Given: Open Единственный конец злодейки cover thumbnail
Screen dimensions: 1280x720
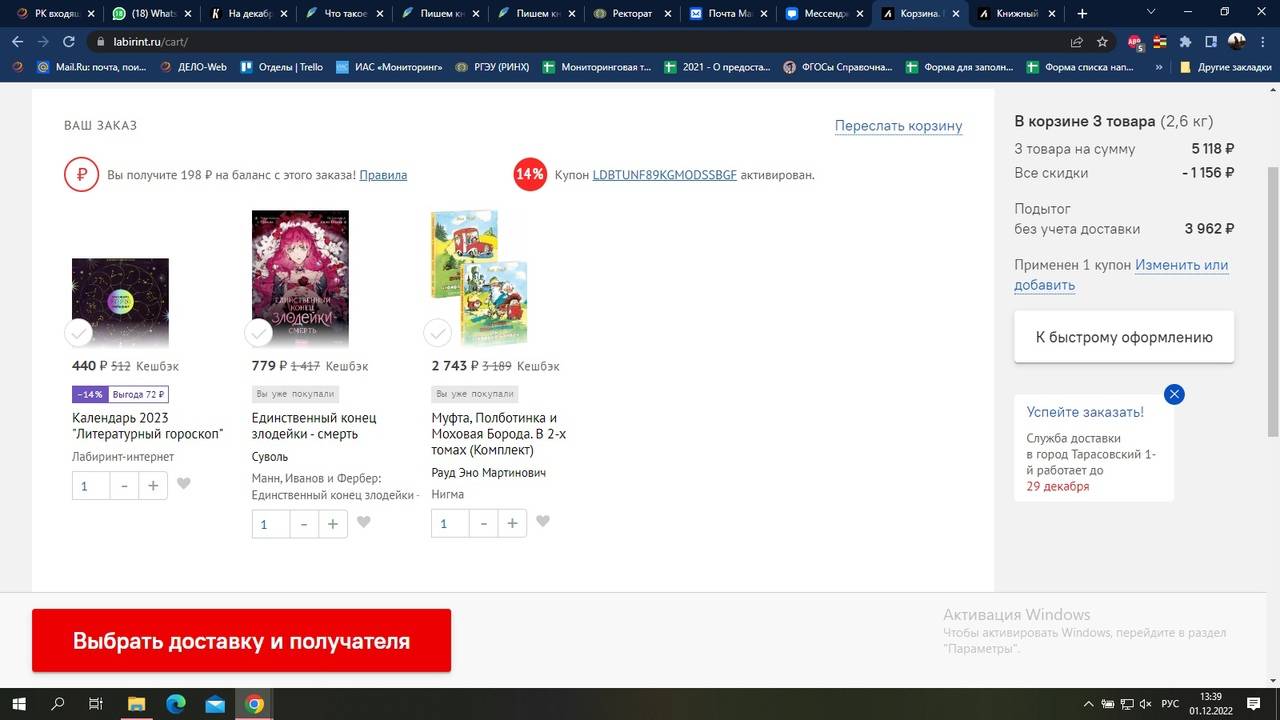Looking at the screenshot, I should [300, 280].
